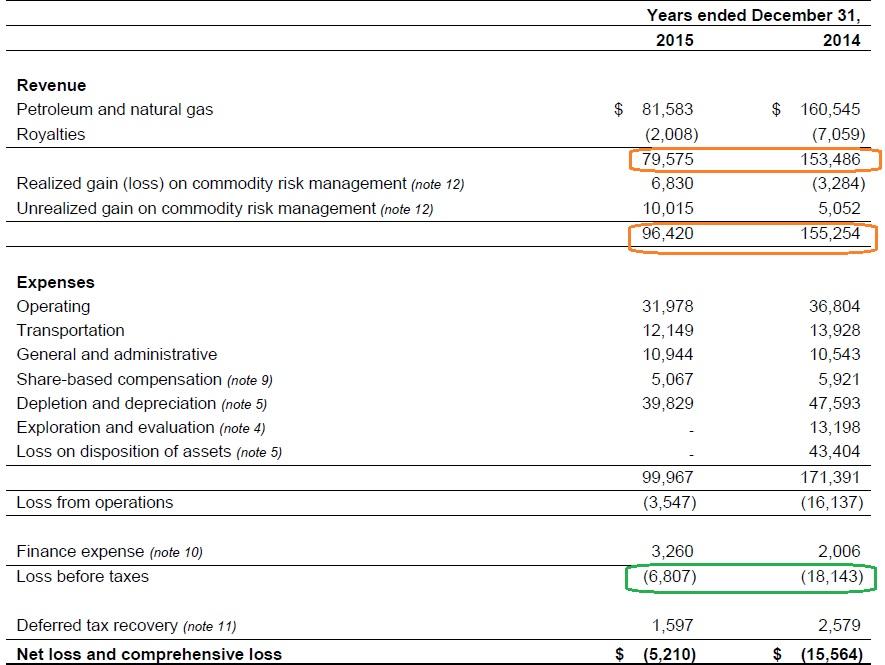Click the 2014 column header
The height and width of the screenshot is (665, 885).
[841, 40]
